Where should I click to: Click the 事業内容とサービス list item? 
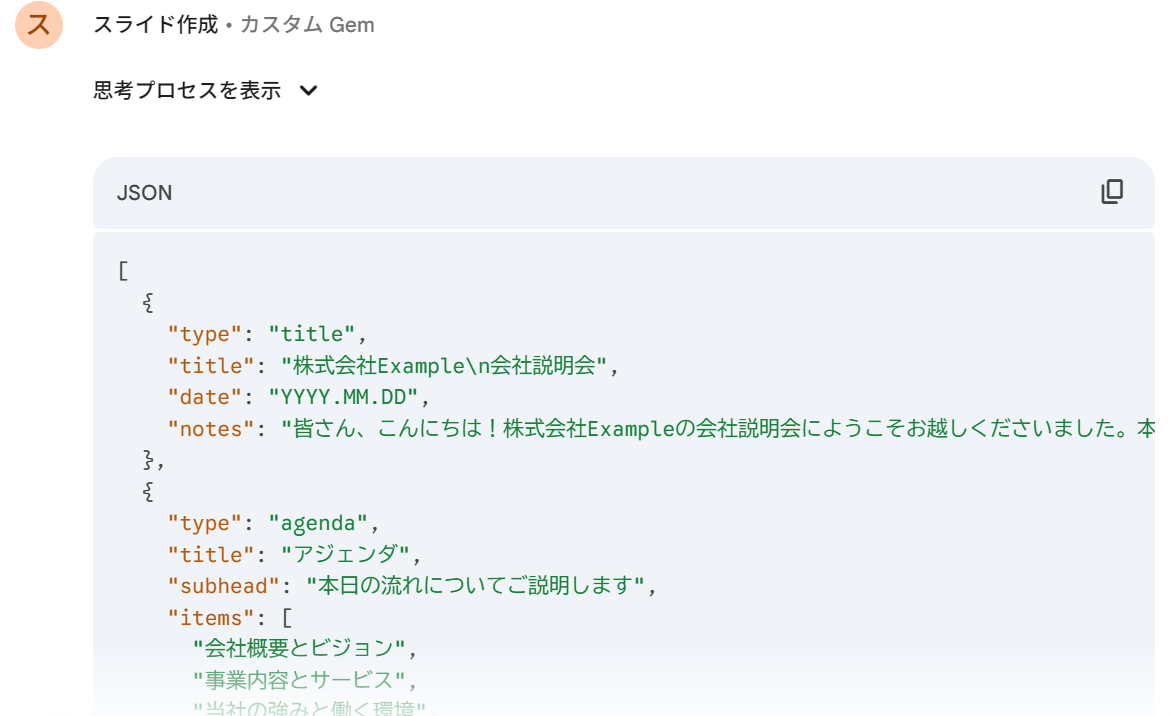[299, 681]
